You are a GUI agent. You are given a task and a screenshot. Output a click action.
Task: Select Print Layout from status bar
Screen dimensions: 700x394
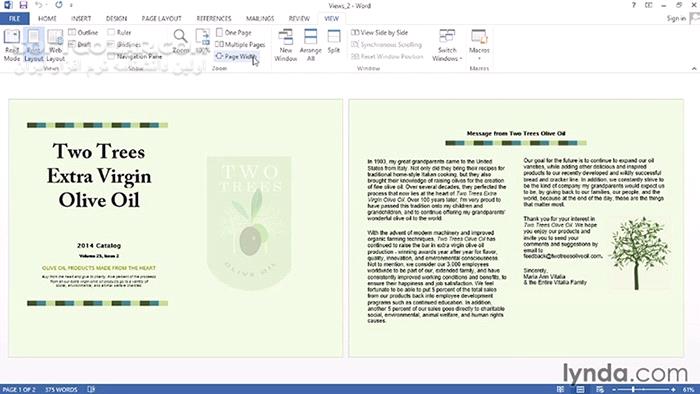tap(580, 390)
